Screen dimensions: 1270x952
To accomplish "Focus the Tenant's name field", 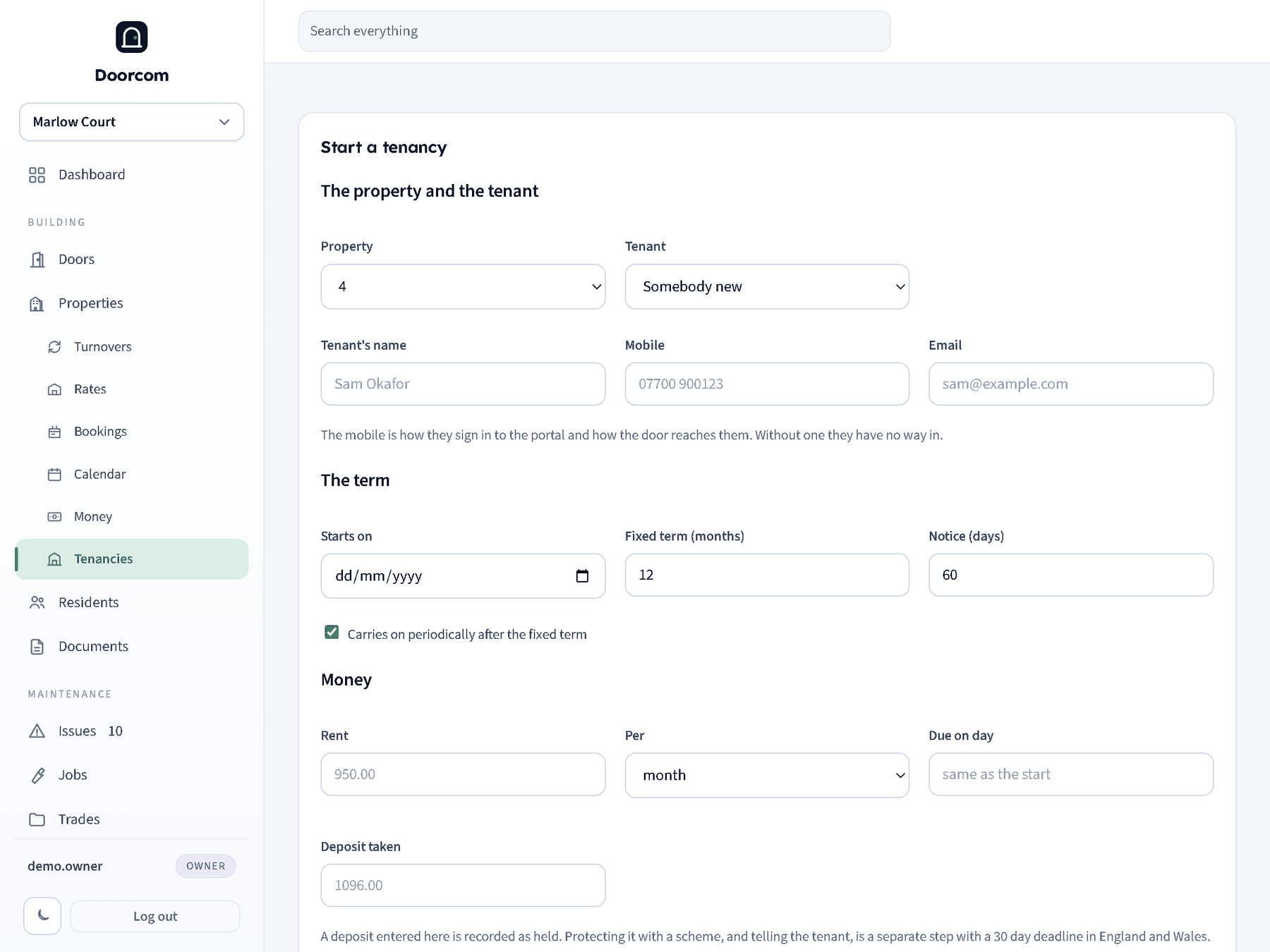I will [463, 384].
